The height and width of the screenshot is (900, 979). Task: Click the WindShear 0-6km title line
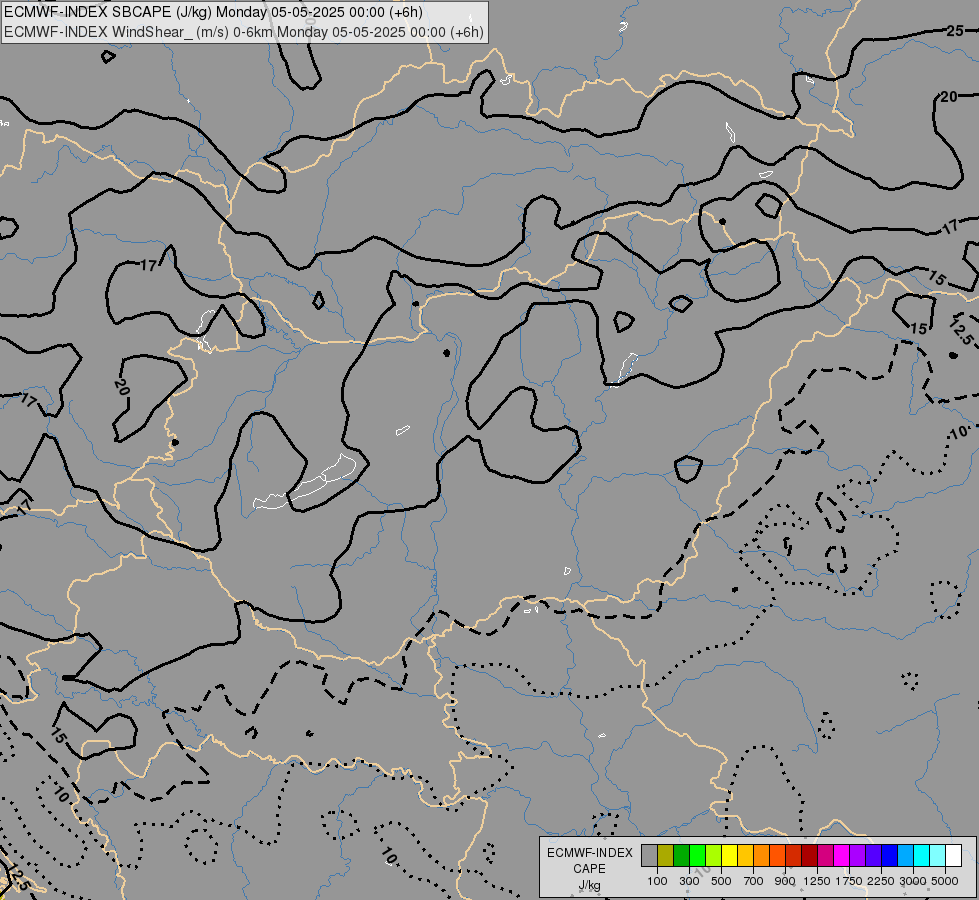pos(244,32)
